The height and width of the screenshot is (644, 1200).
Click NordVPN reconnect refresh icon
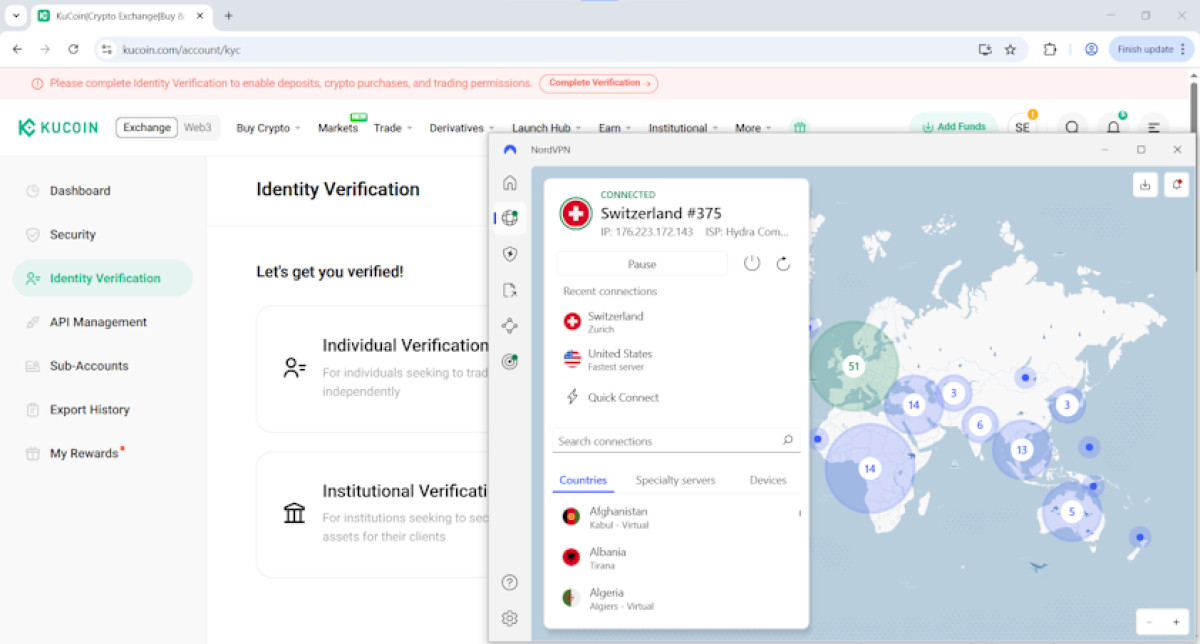783,263
